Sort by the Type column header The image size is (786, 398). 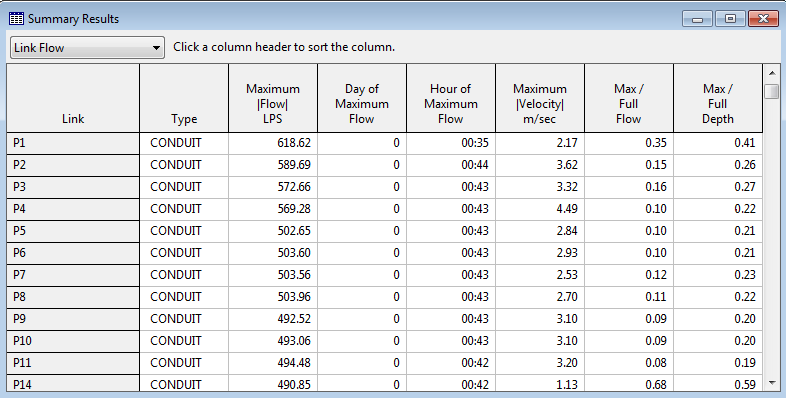pyautogui.click(x=184, y=98)
